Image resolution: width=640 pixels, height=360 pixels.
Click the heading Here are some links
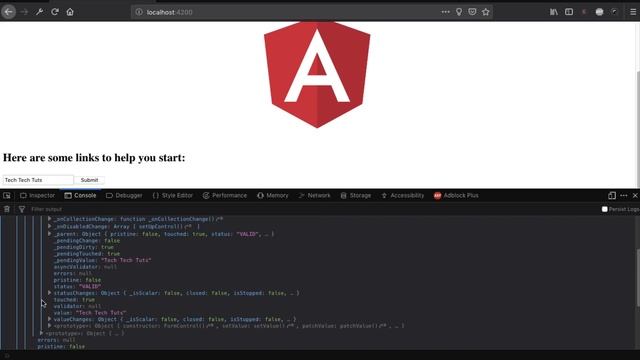pos(94,158)
